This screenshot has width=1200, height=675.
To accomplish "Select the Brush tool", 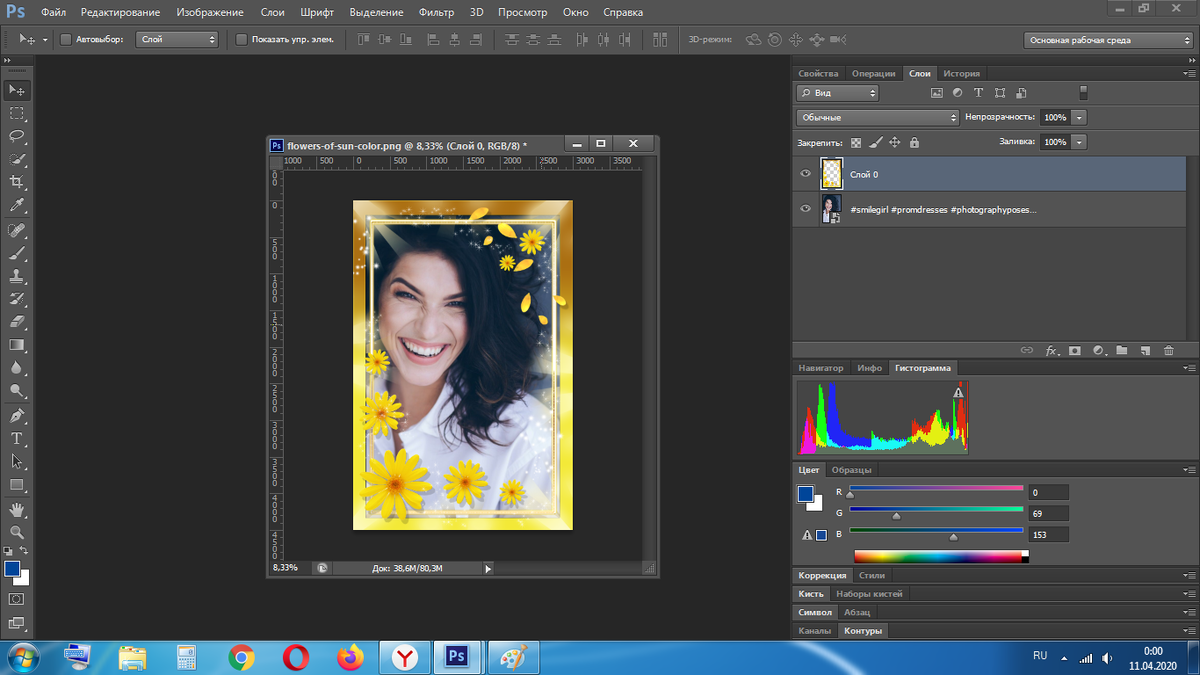I will point(17,253).
